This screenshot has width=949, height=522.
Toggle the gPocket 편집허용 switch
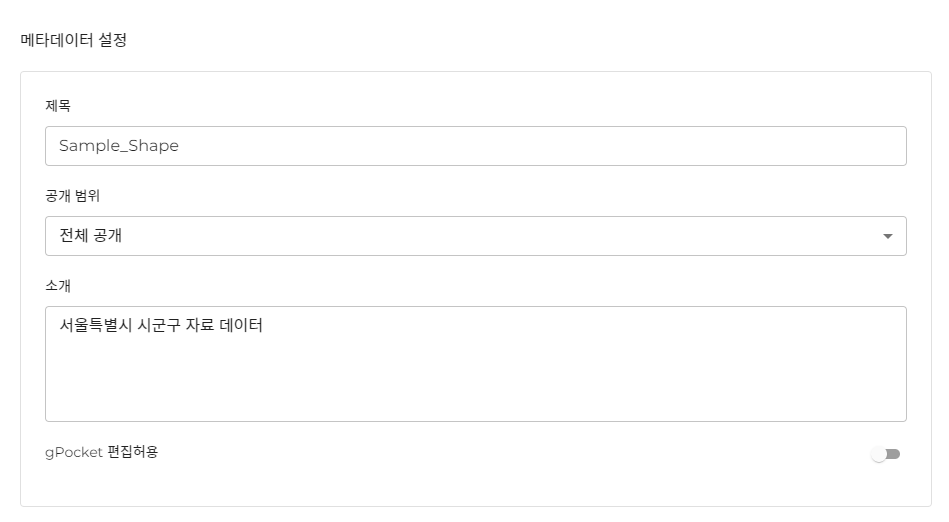click(885, 454)
